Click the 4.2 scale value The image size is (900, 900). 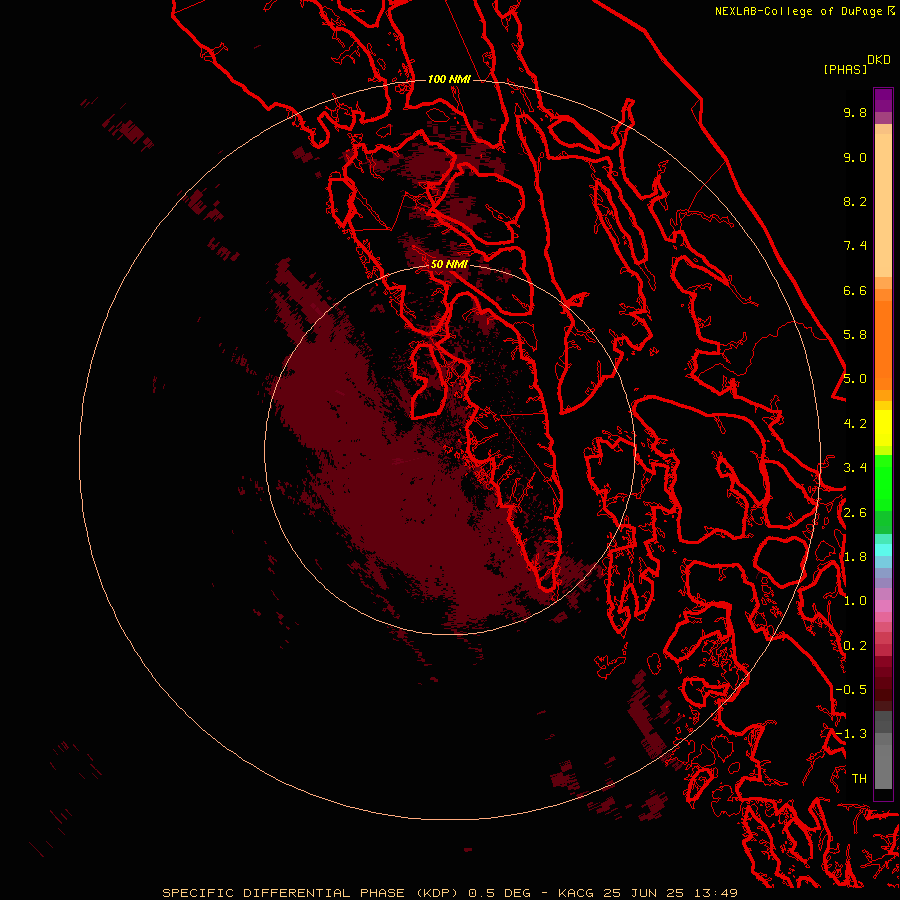(855, 424)
